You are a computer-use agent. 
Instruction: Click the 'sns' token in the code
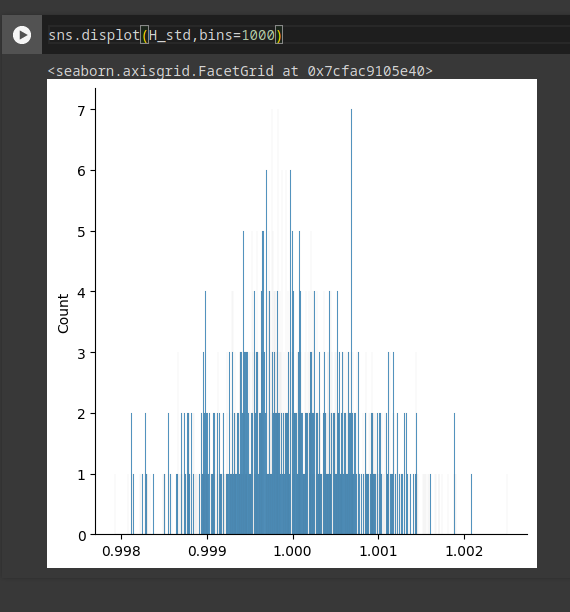(x=61, y=36)
